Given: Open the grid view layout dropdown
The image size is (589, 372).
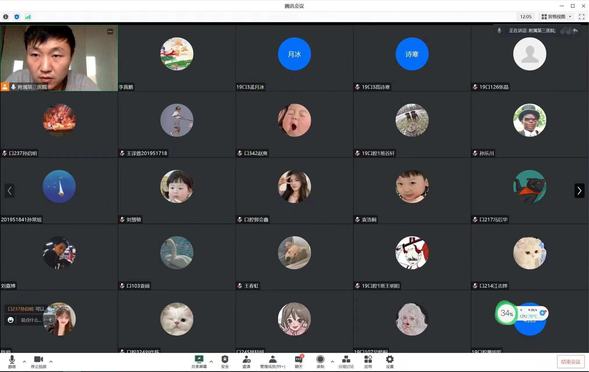Looking at the screenshot, I should pyautogui.click(x=557, y=17).
